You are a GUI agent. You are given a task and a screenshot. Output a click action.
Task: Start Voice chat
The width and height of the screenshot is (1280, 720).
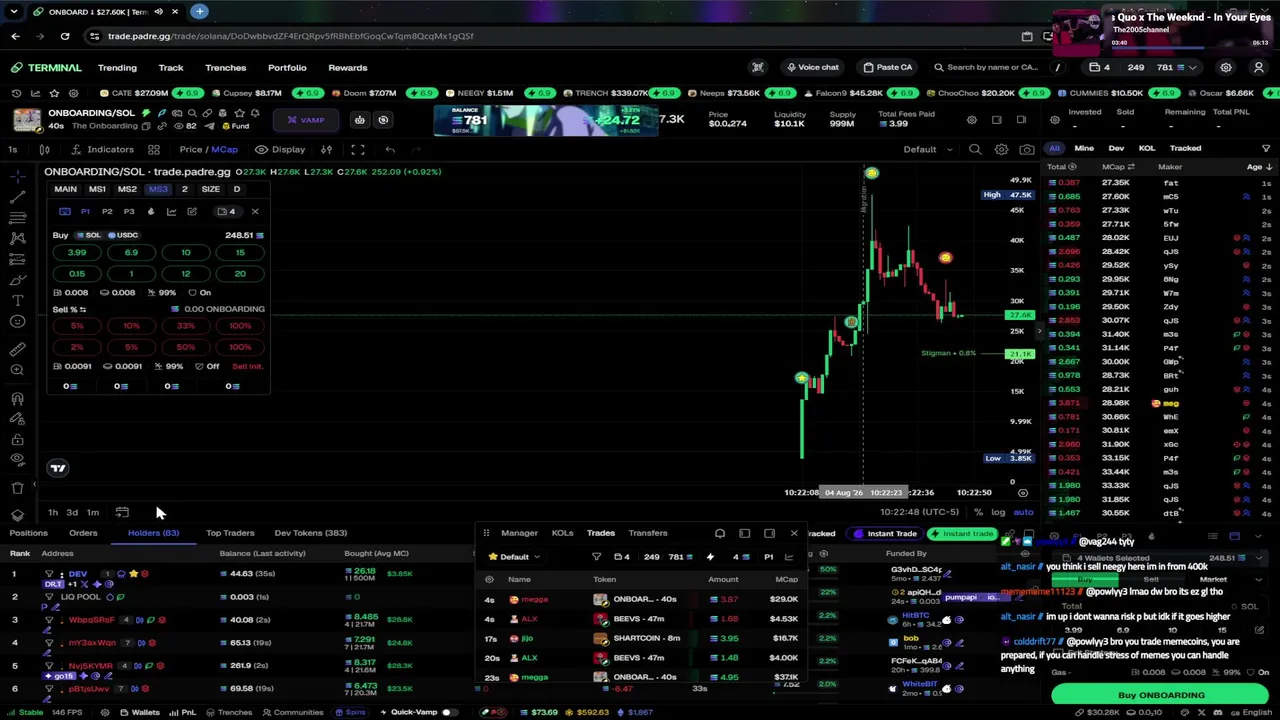(812, 68)
